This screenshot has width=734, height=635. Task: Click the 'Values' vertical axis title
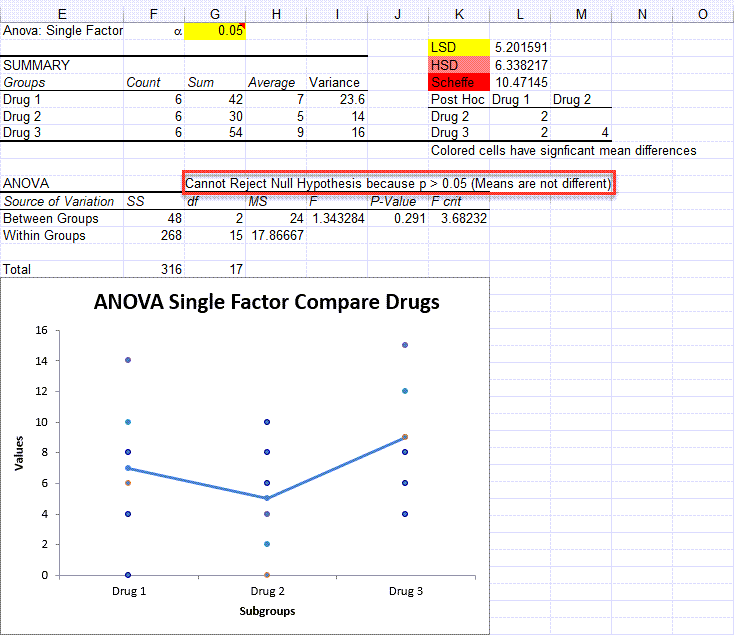tap(19, 453)
